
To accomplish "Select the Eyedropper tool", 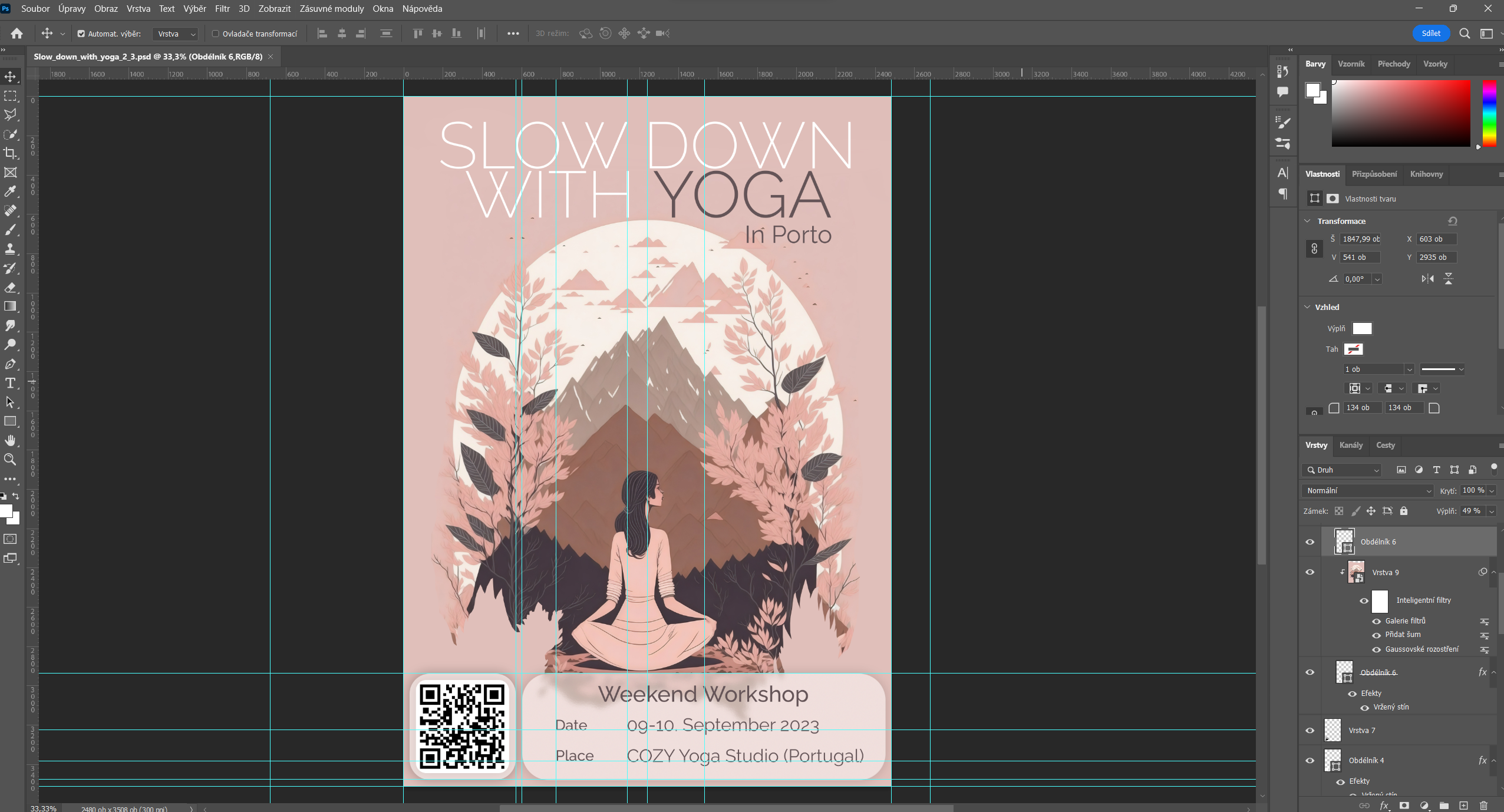I will pyautogui.click(x=10, y=192).
